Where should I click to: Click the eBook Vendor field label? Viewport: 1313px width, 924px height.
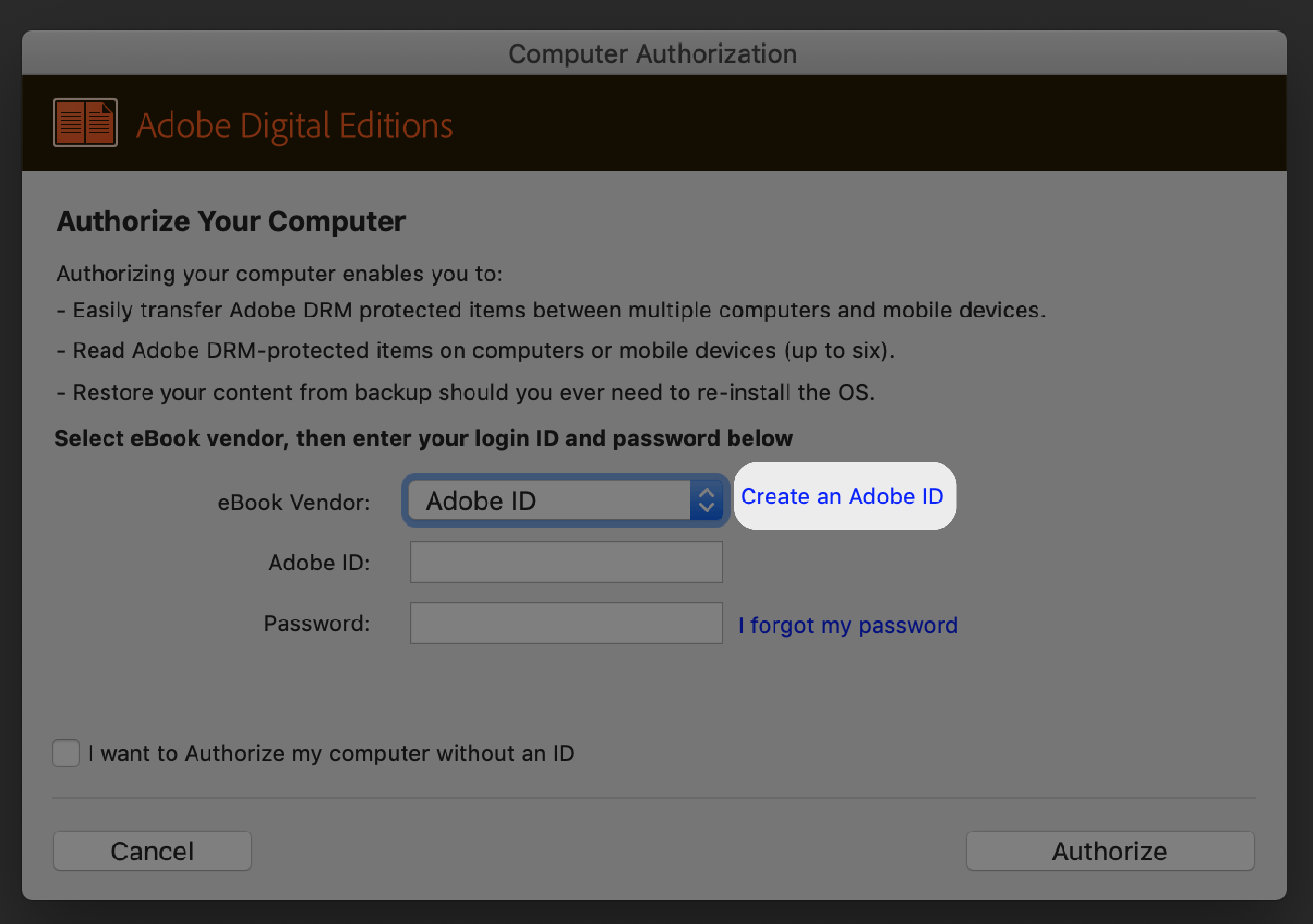(x=293, y=502)
